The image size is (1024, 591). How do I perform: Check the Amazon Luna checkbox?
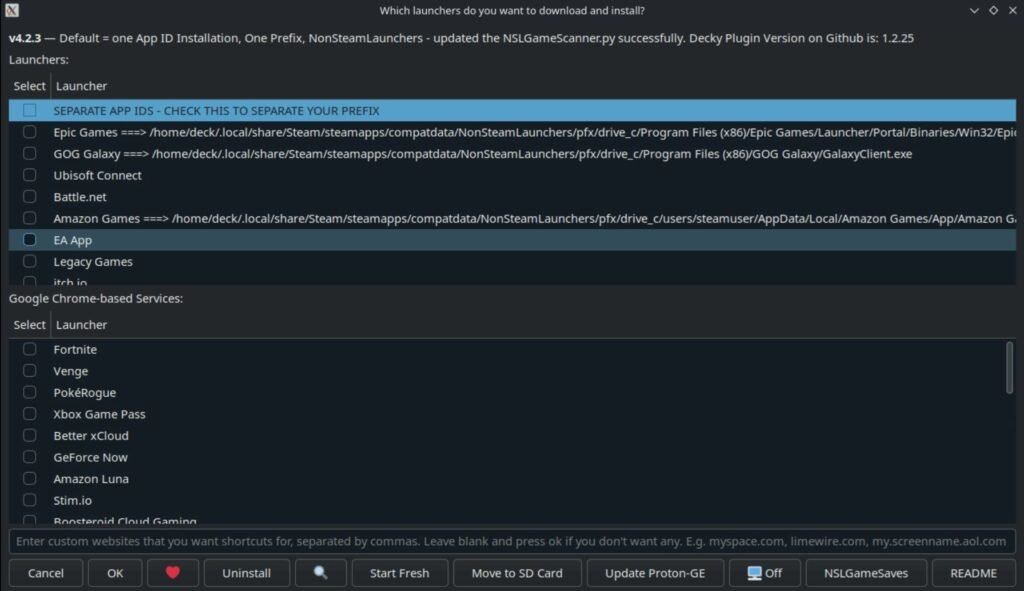point(29,479)
